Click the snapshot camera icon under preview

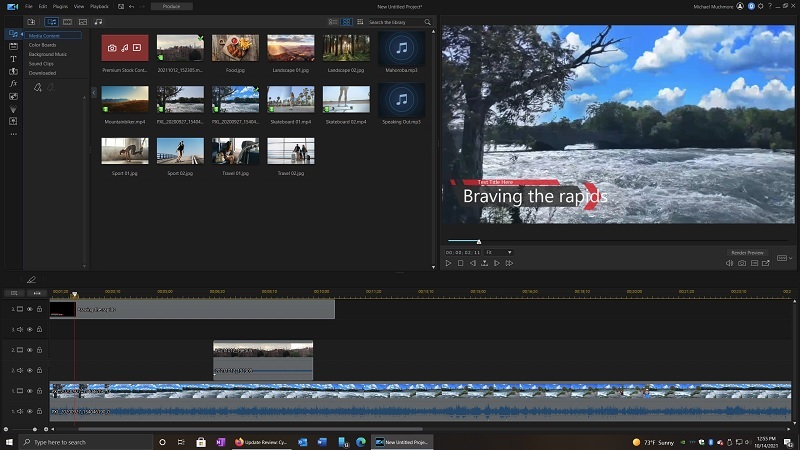741,263
